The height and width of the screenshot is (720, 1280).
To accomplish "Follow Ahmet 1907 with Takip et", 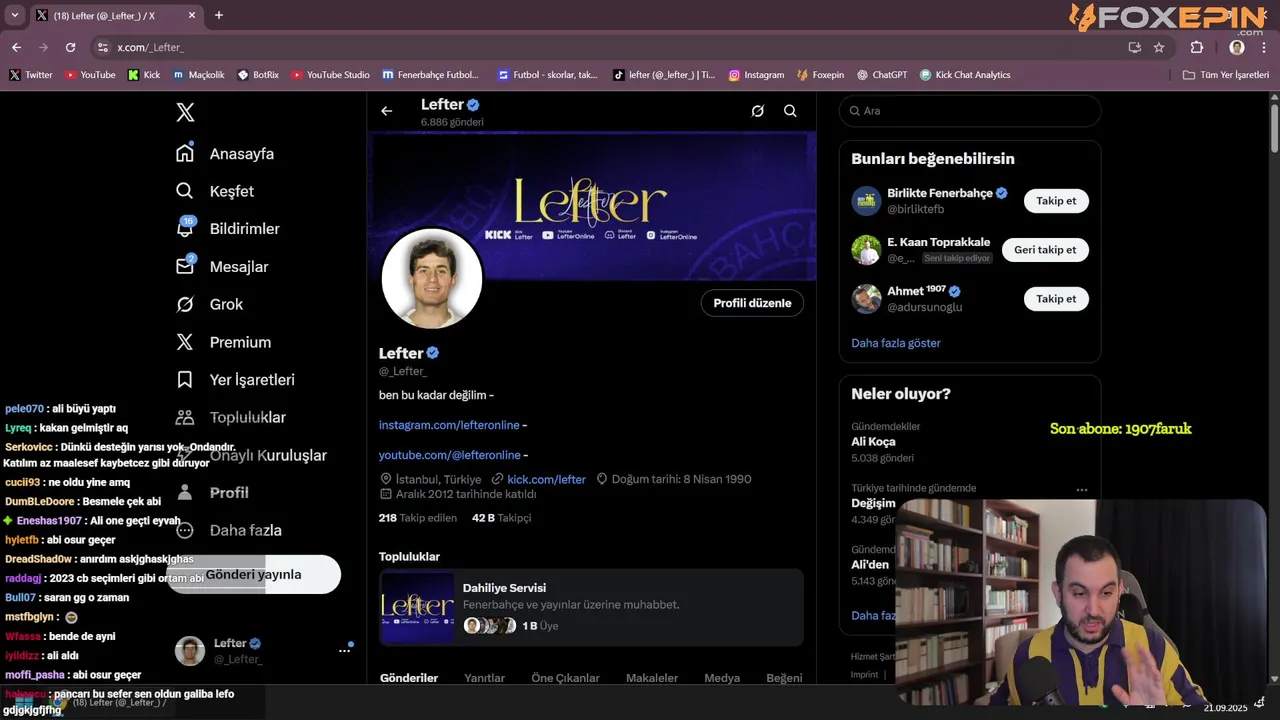I will pos(1056,299).
